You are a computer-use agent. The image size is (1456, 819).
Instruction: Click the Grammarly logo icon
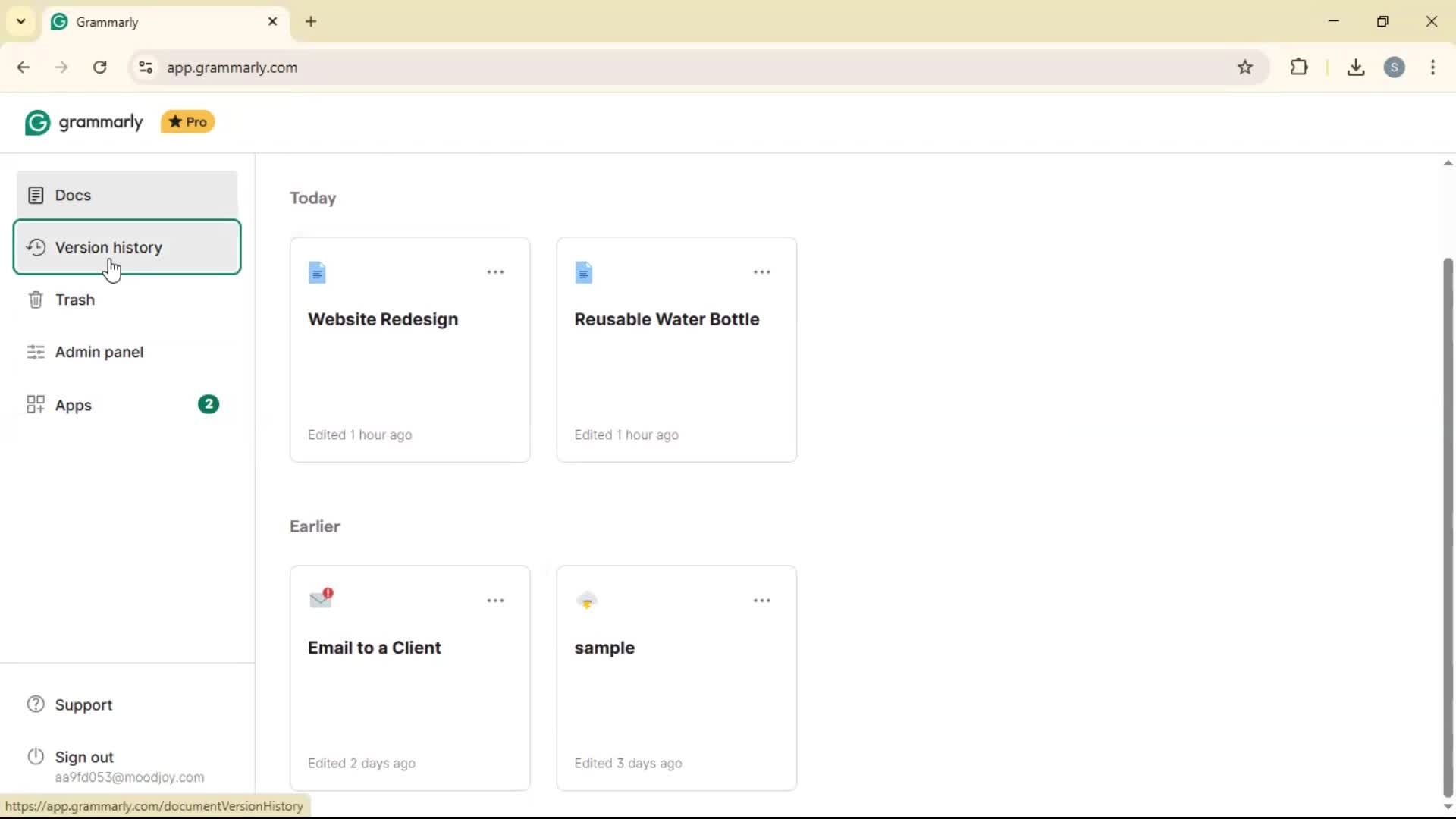tap(37, 122)
